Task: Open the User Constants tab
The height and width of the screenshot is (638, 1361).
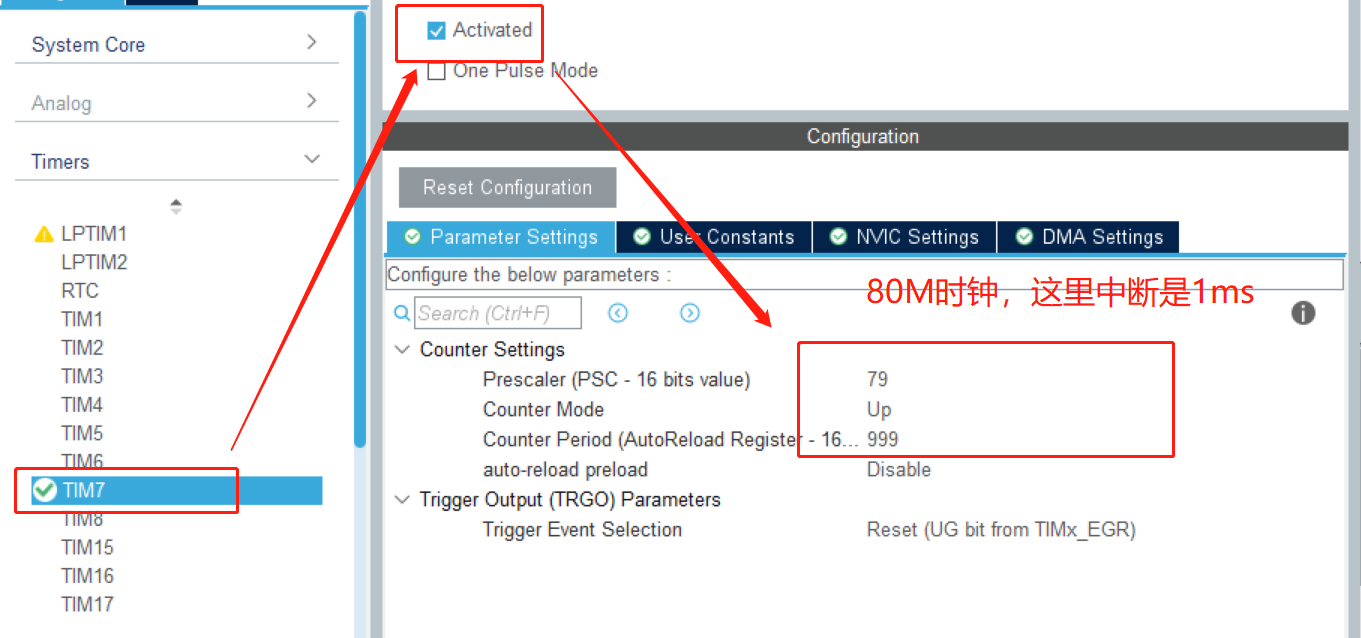Action: 714,237
